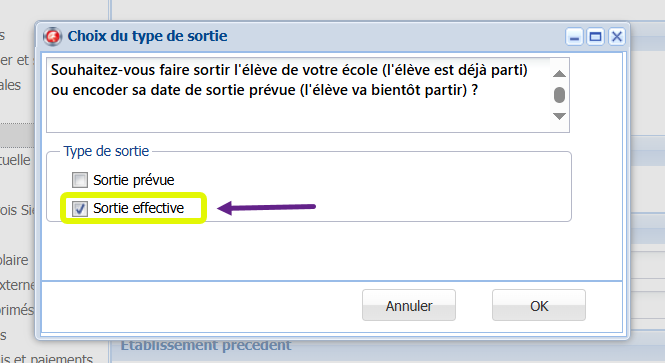The image size is (665, 363).
Task: Close the Choix du type de sortie dialog
Action: 617,37
